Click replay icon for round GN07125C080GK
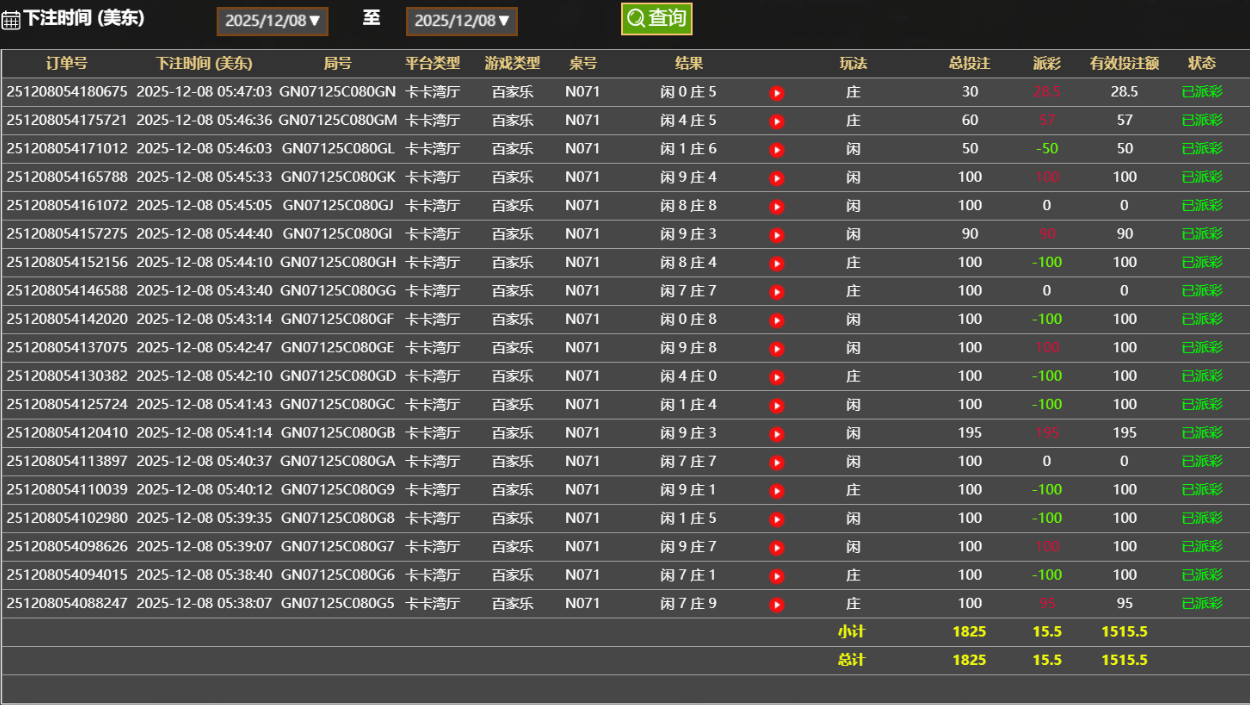1250x705 pixels. click(x=776, y=178)
